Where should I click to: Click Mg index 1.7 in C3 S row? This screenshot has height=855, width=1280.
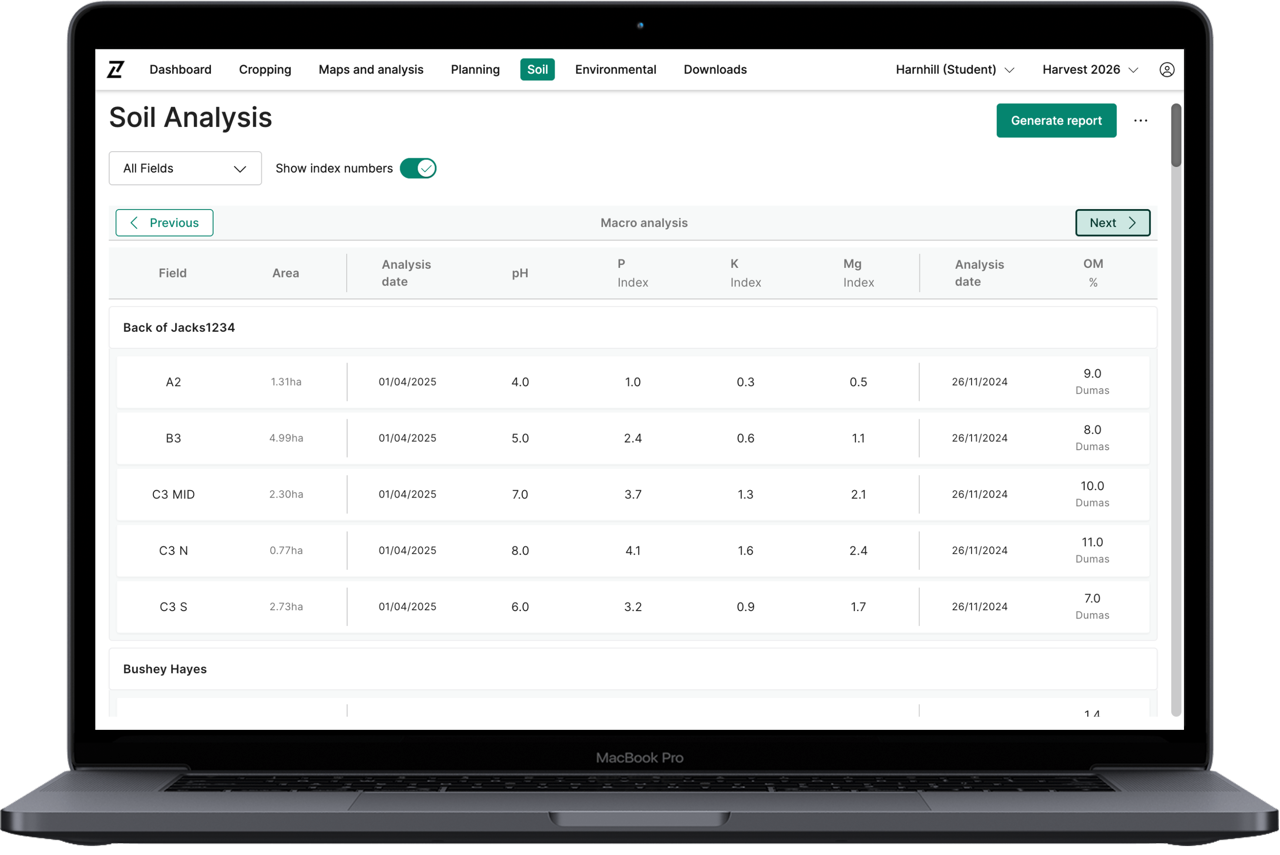[x=858, y=607]
